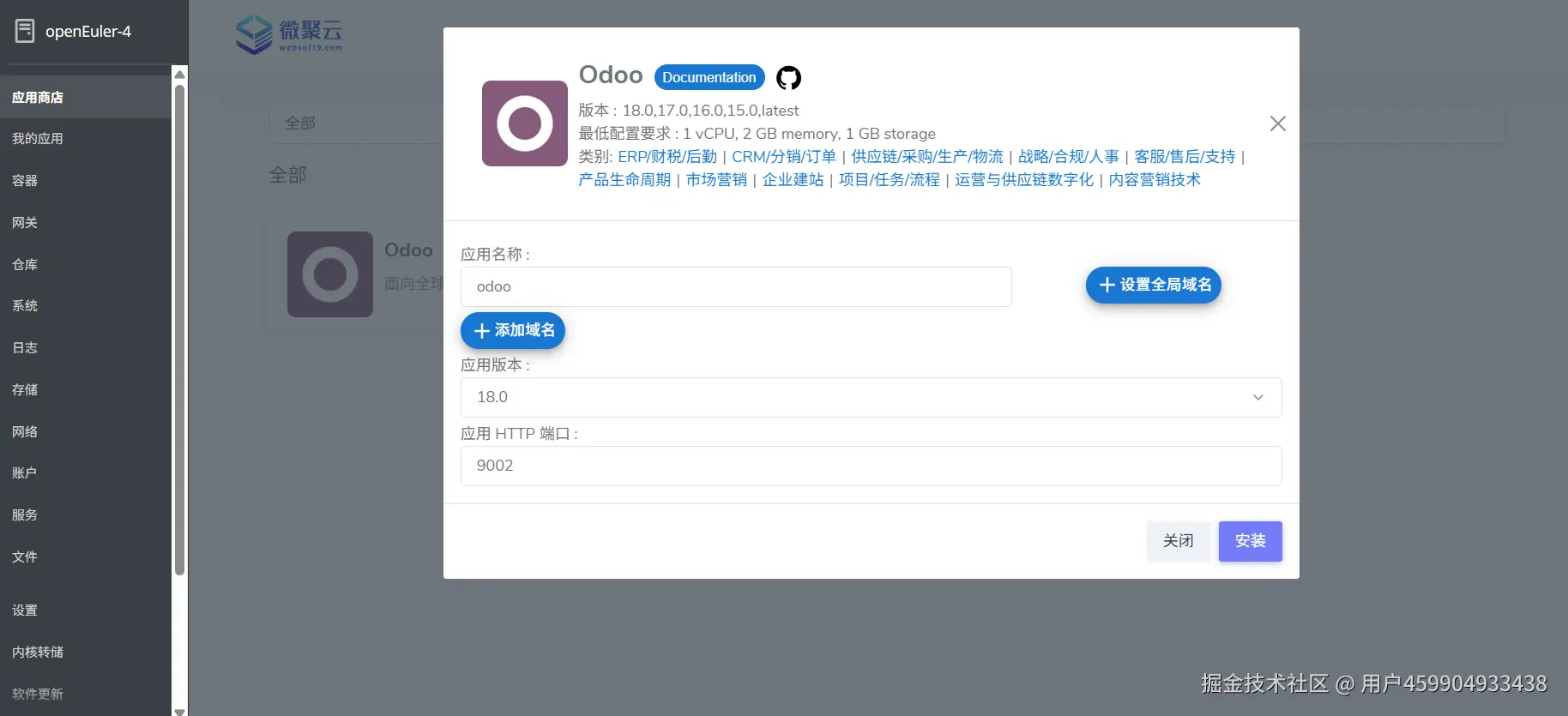Click the openEuler-4 host name
1568x716 pixels.
[88, 32]
